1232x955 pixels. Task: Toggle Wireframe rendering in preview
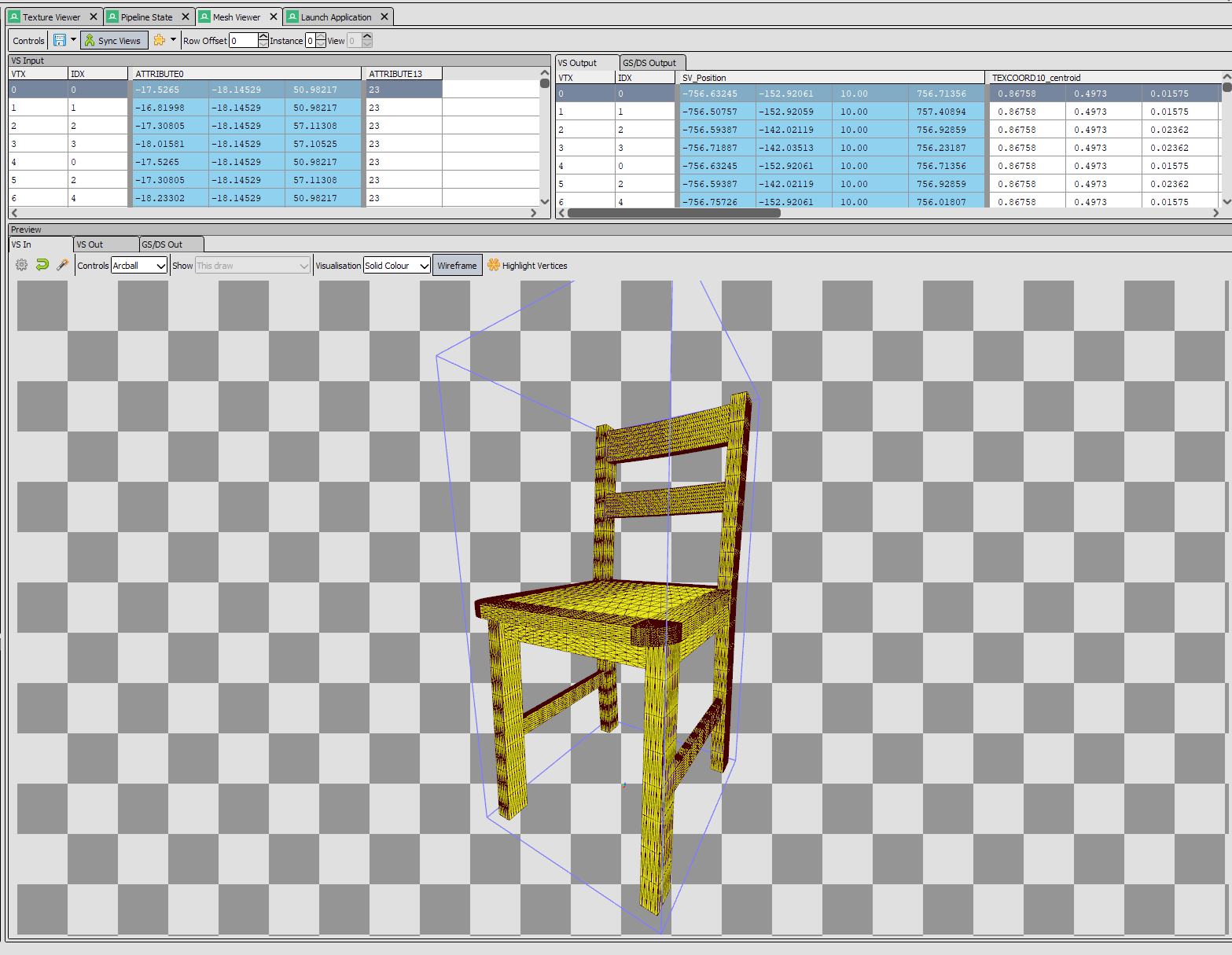(457, 266)
